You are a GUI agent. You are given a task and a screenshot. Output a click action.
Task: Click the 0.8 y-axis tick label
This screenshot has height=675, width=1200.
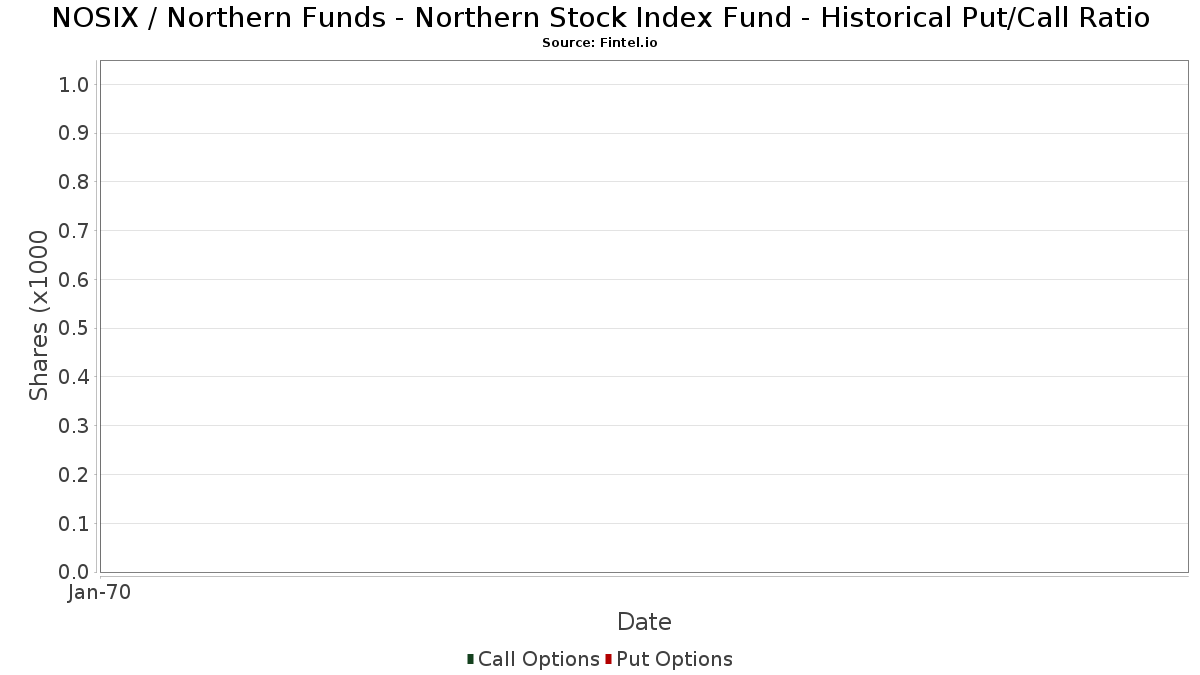click(x=75, y=182)
